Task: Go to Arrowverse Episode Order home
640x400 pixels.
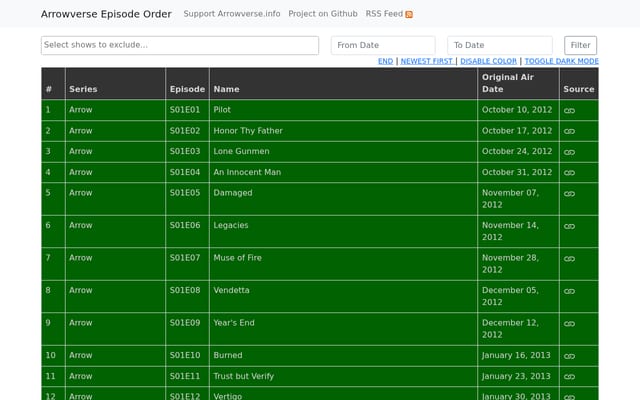Action: point(106,14)
